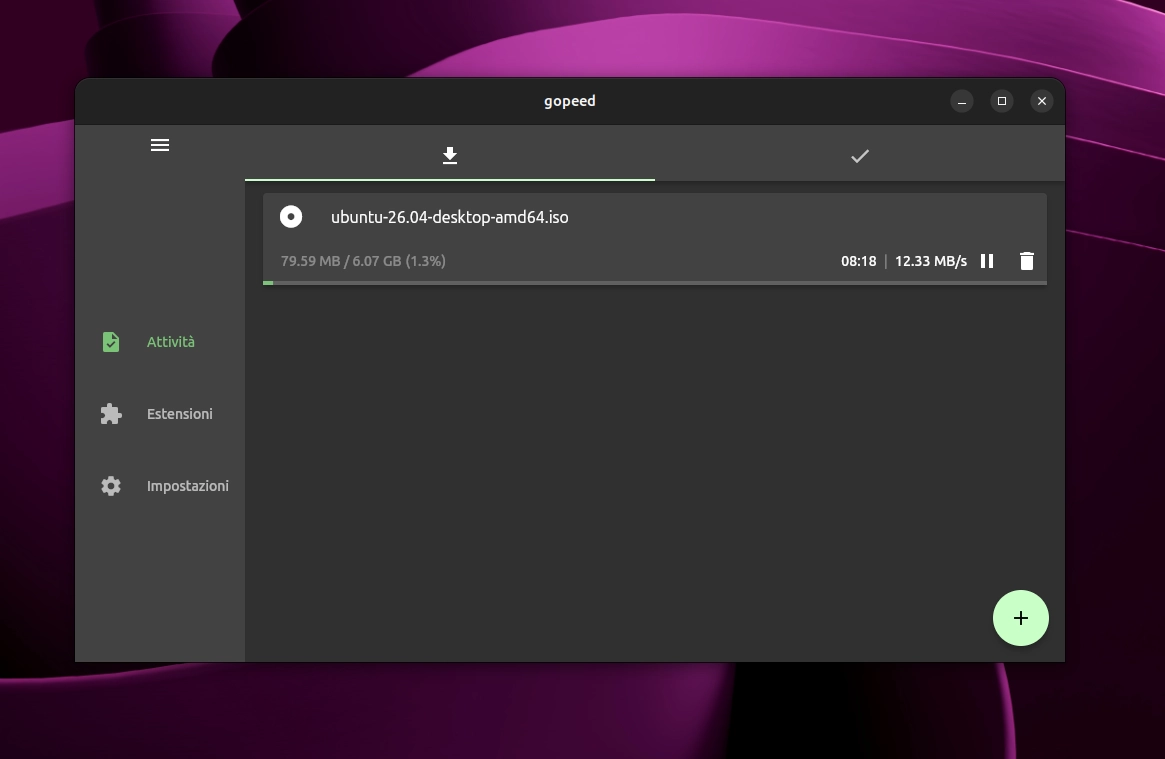The width and height of the screenshot is (1165, 759).
Task: Pause the ubuntu ISO download
Action: pyautogui.click(x=987, y=261)
